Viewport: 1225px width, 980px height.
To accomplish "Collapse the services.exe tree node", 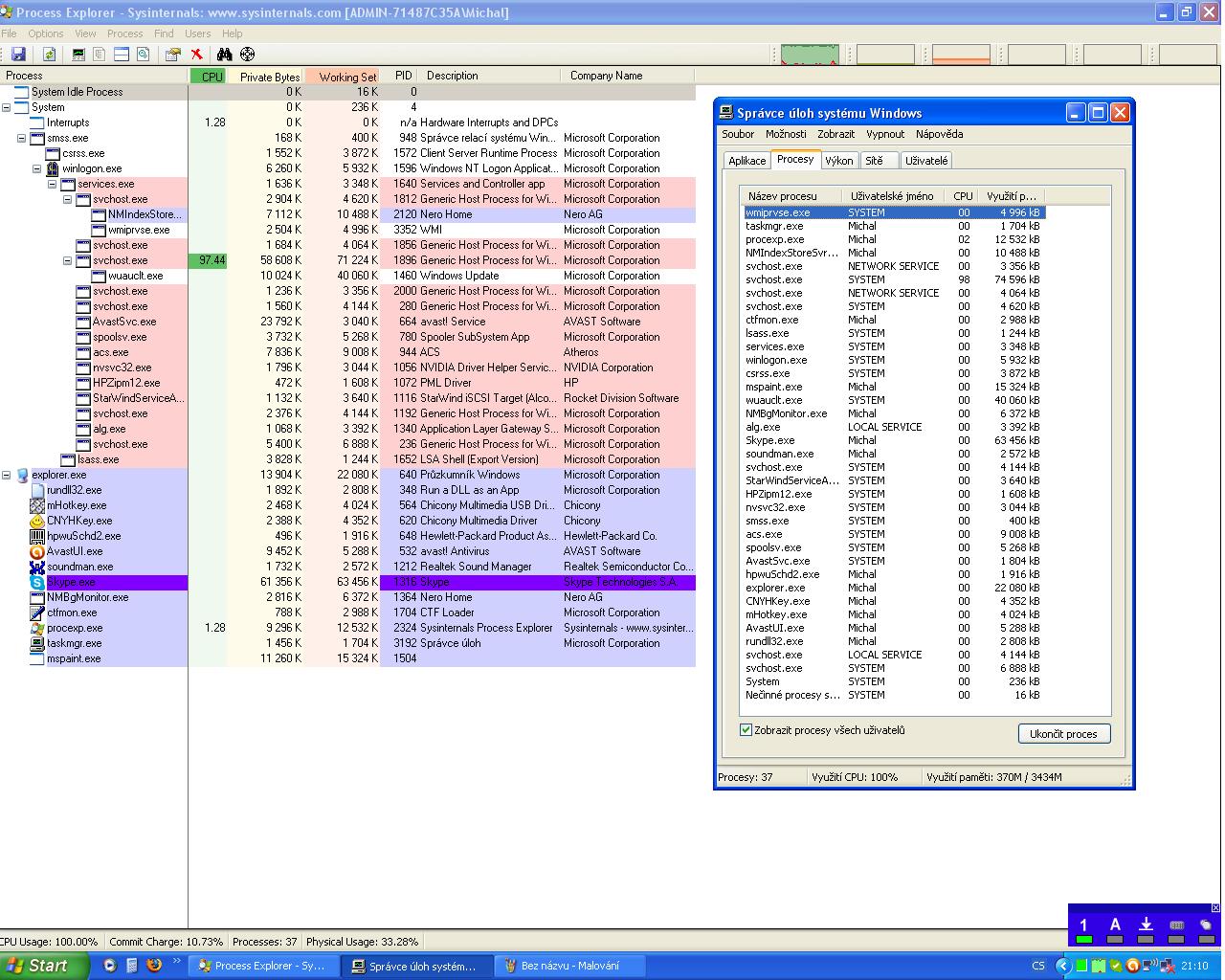I will click(53, 184).
